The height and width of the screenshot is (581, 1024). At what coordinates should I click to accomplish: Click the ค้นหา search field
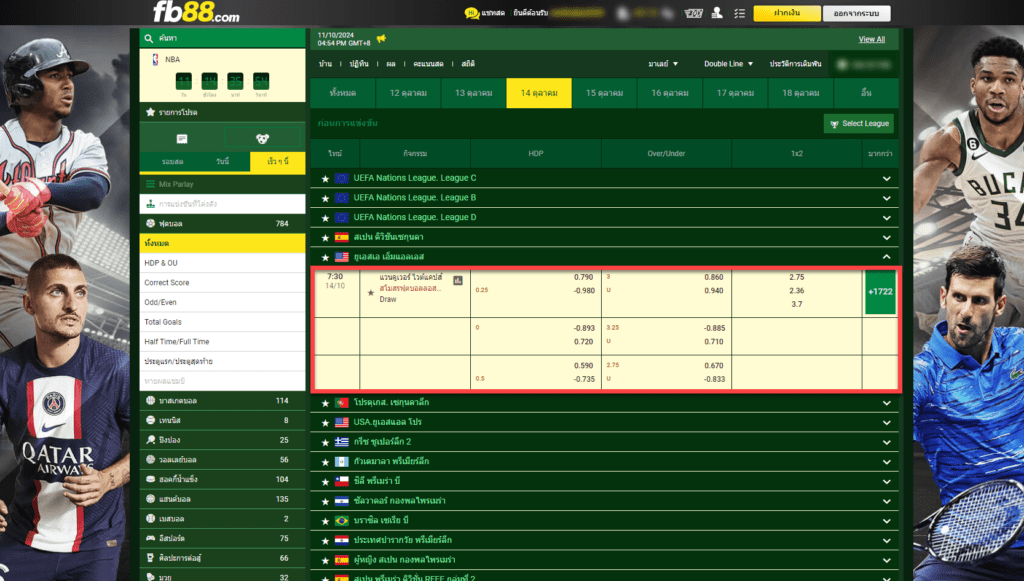(222, 39)
